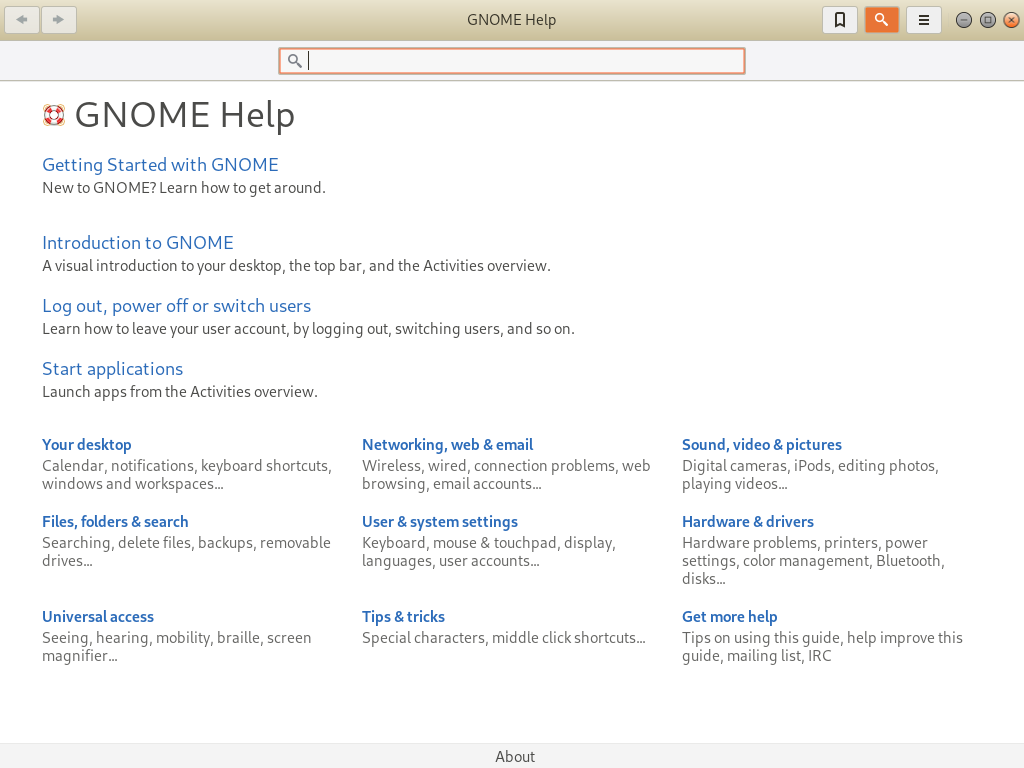The width and height of the screenshot is (1024, 768).
Task: Click description starting 'A visual introduction to your desktop'
Action: (x=296, y=266)
